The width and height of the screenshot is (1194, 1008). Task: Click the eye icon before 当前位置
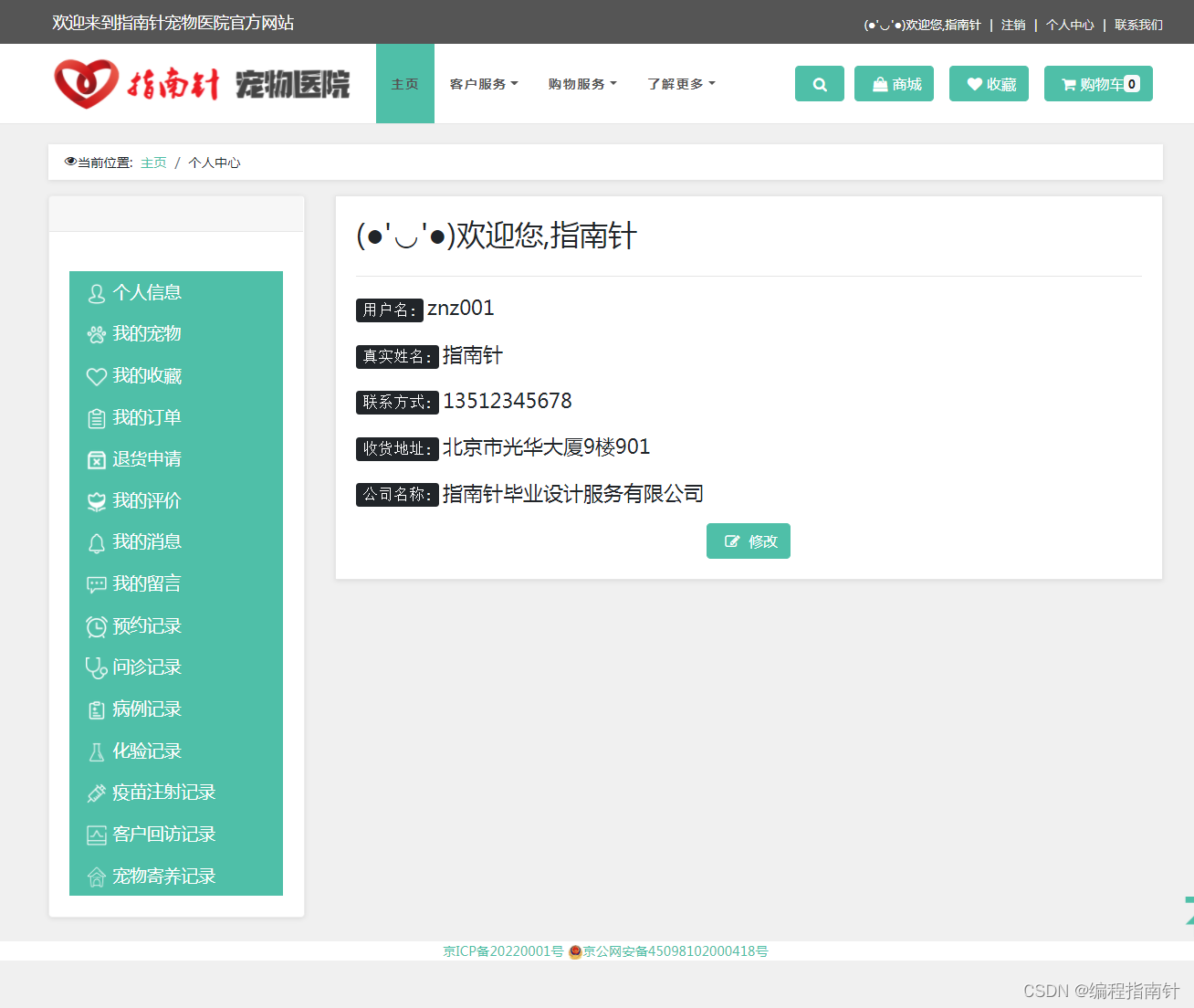click(x=70, y=162)
